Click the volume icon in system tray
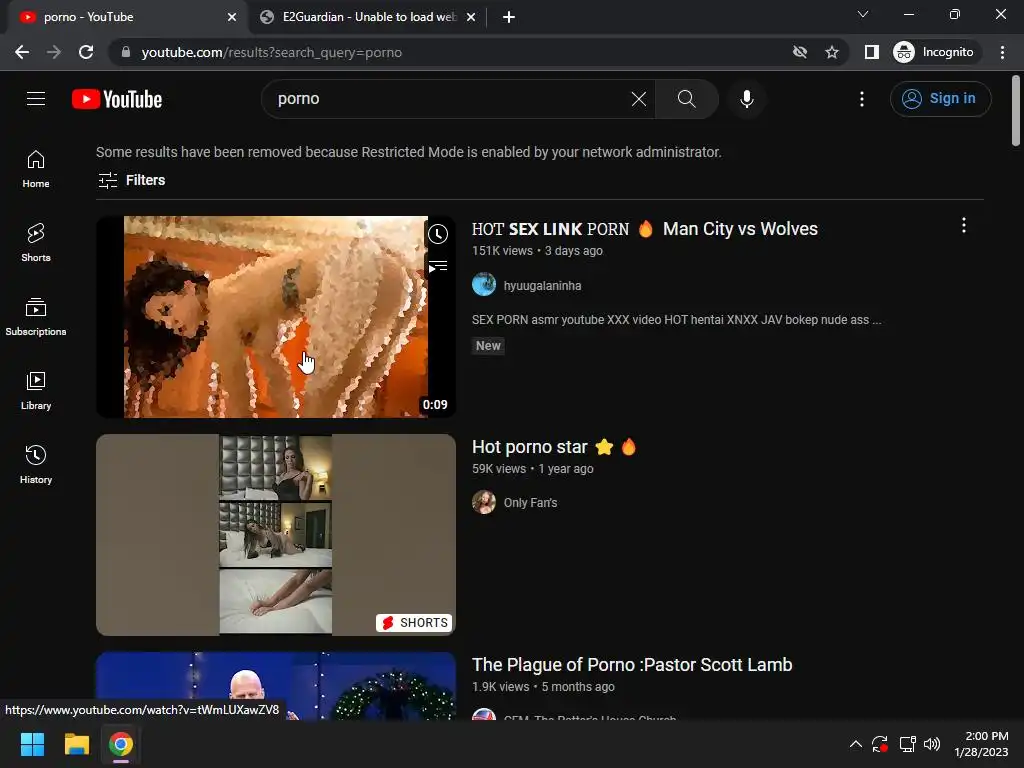This screenshot has width=1024, height=768. coord(932,744)
